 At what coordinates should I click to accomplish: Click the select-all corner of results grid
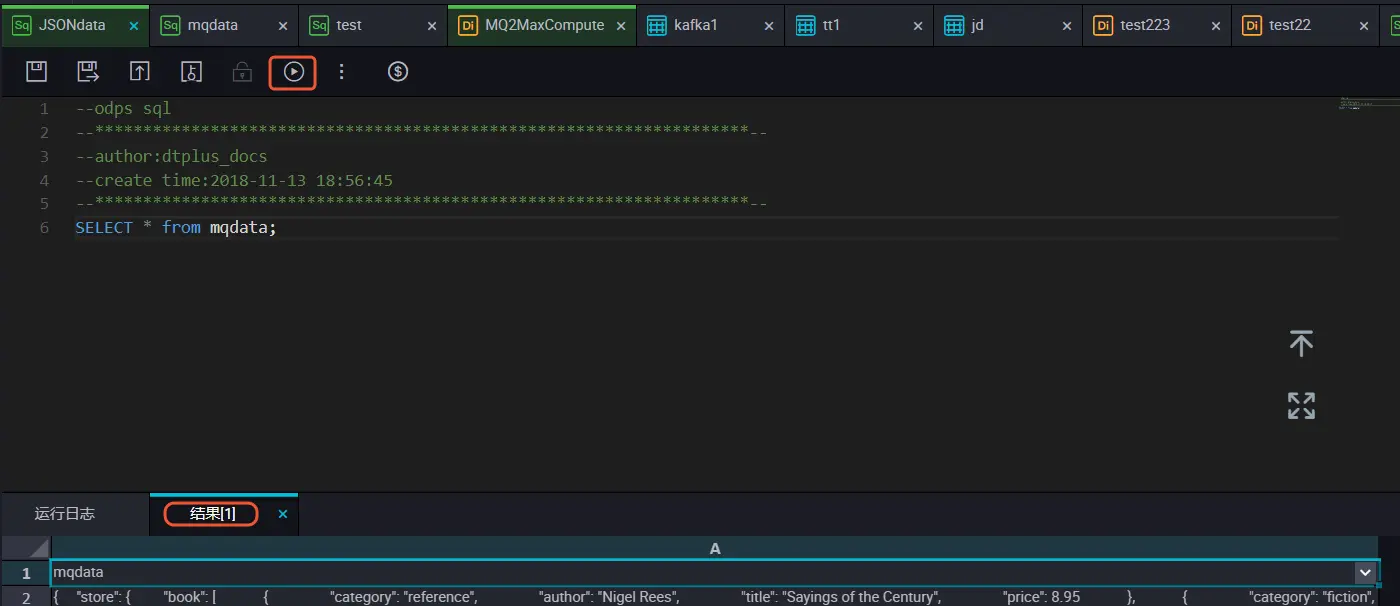click(26, 548)
